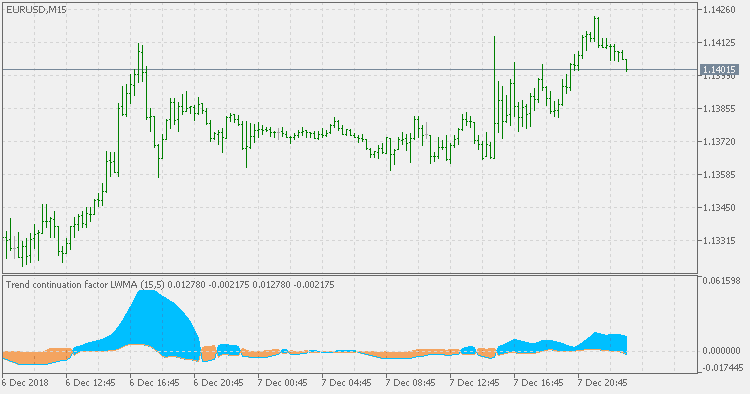
Task: Click the 7 Dec 08:45 time label
Action: [411, 383]
